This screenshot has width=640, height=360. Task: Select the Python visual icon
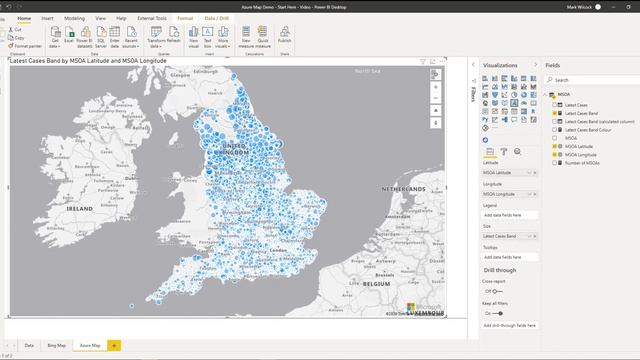485,120
